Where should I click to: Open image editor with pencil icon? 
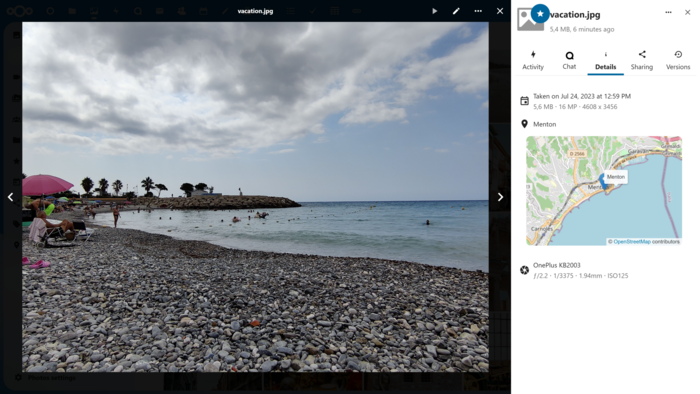456,11
